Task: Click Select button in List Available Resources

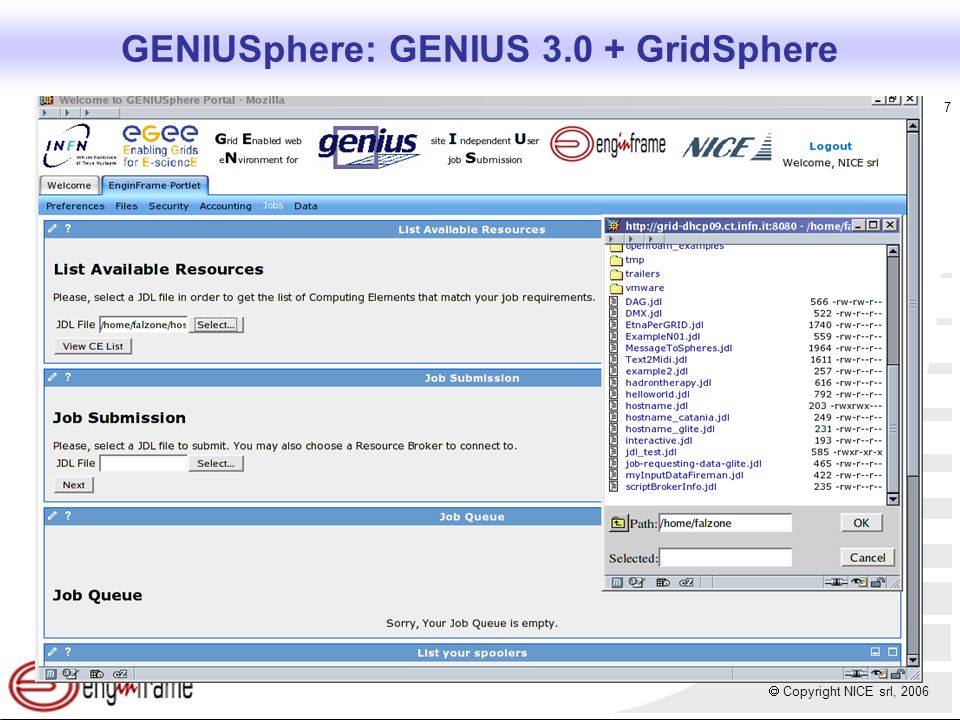Action: 216,325
